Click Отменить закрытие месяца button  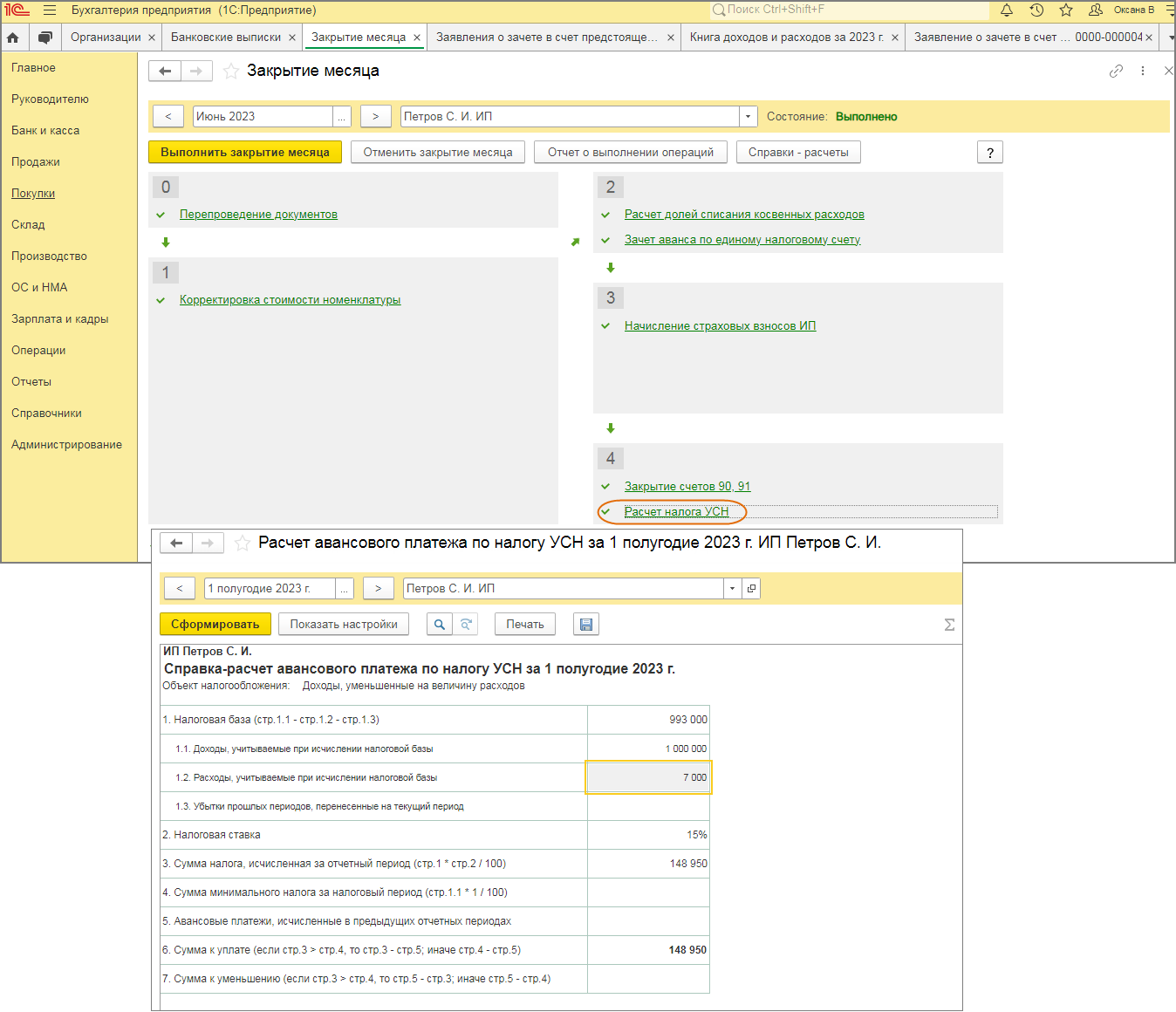pyautogui.click(x=438, y=152)
